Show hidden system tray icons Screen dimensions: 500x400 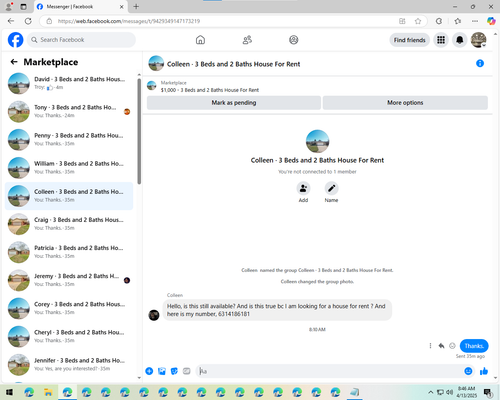[x=431, y=392]
